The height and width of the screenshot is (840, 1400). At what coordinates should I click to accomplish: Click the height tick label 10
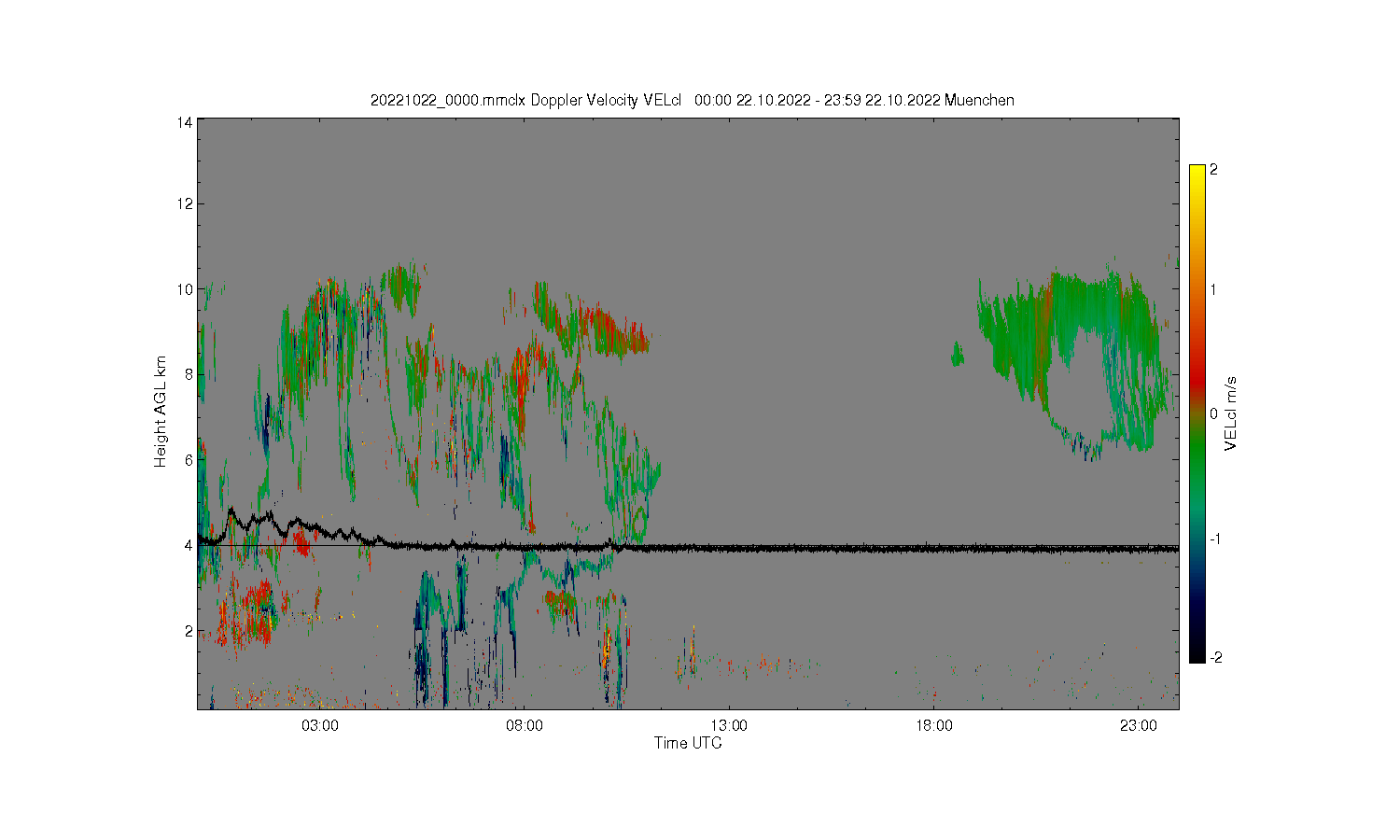pyautogui.click(x=185, y=289)
